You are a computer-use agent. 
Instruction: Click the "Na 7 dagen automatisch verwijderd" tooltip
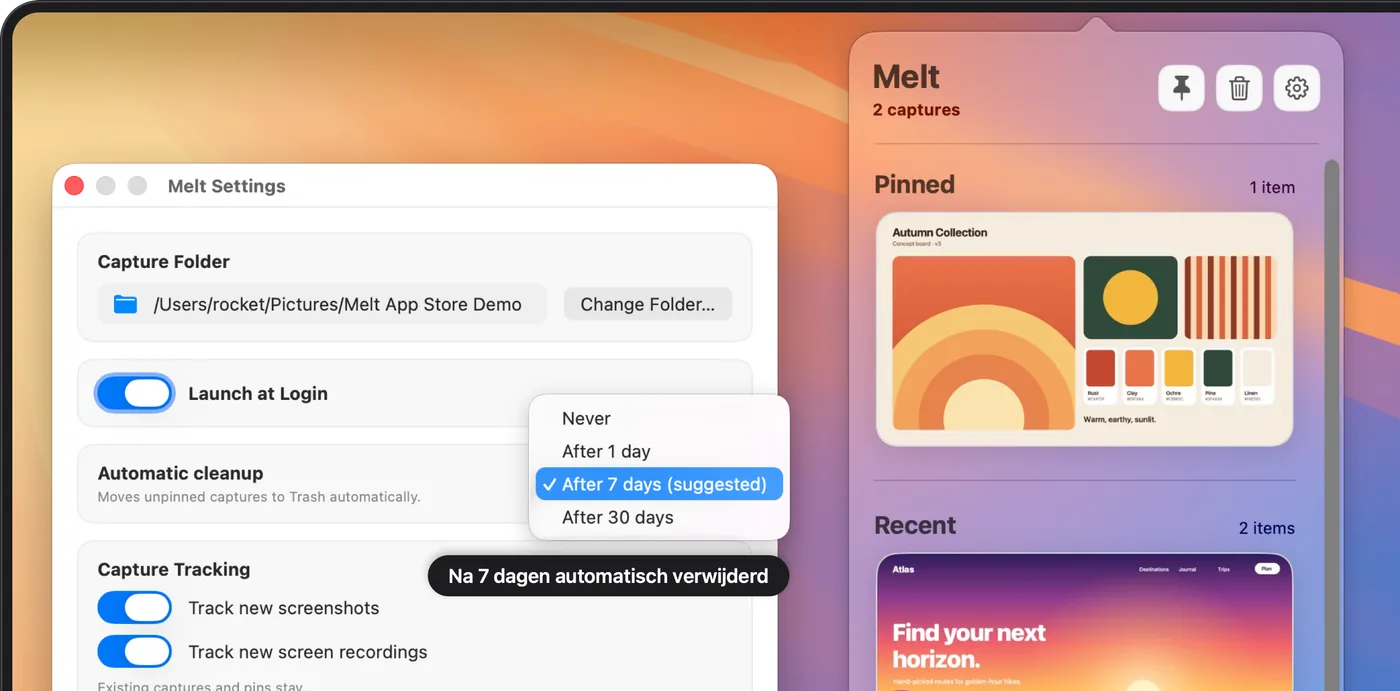(x=608, y=576)
